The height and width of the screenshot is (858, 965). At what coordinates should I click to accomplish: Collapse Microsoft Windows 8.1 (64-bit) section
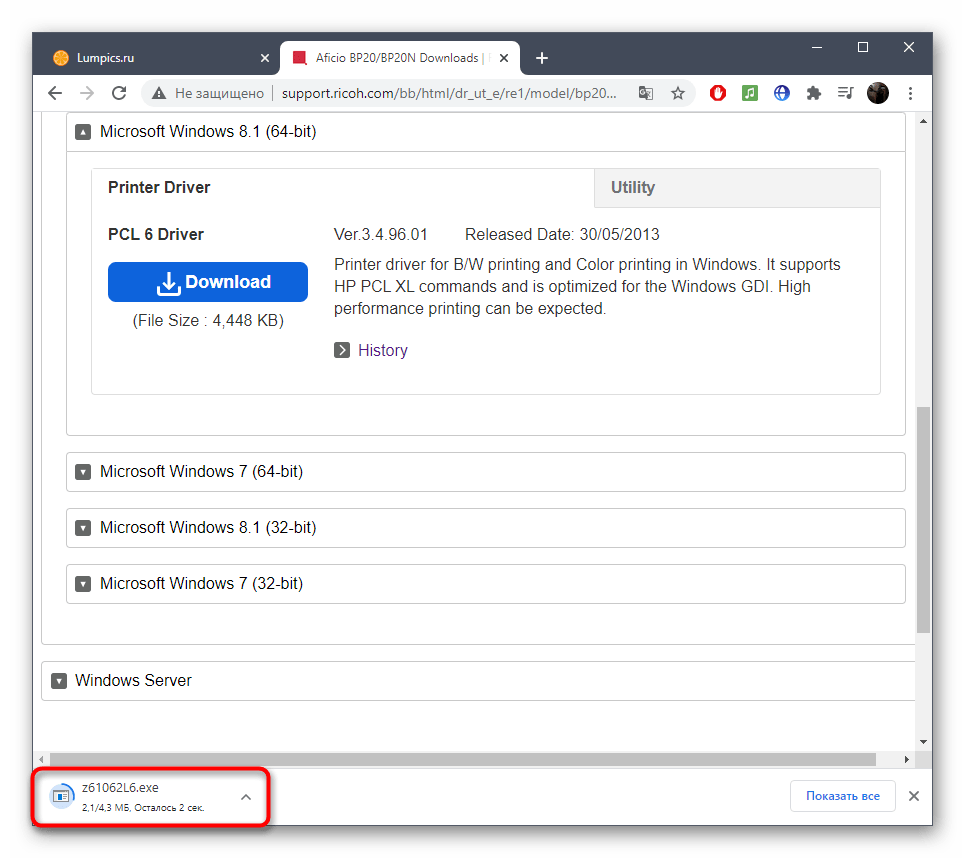click(486, 132)
